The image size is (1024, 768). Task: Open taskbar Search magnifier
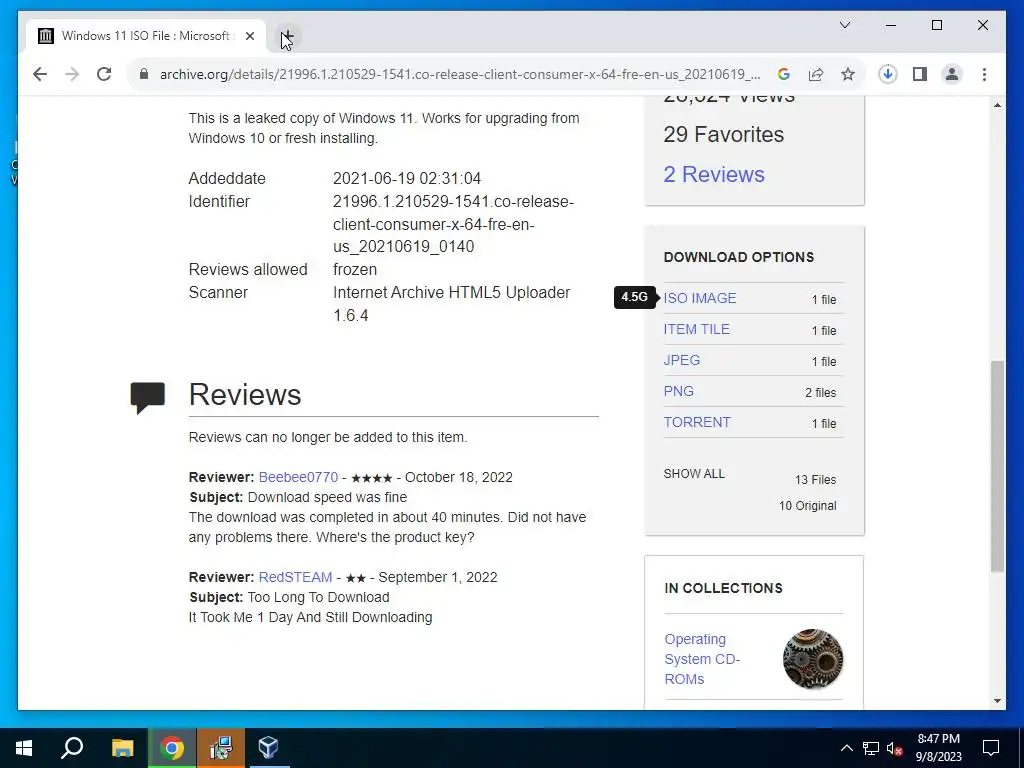[72, 748]
